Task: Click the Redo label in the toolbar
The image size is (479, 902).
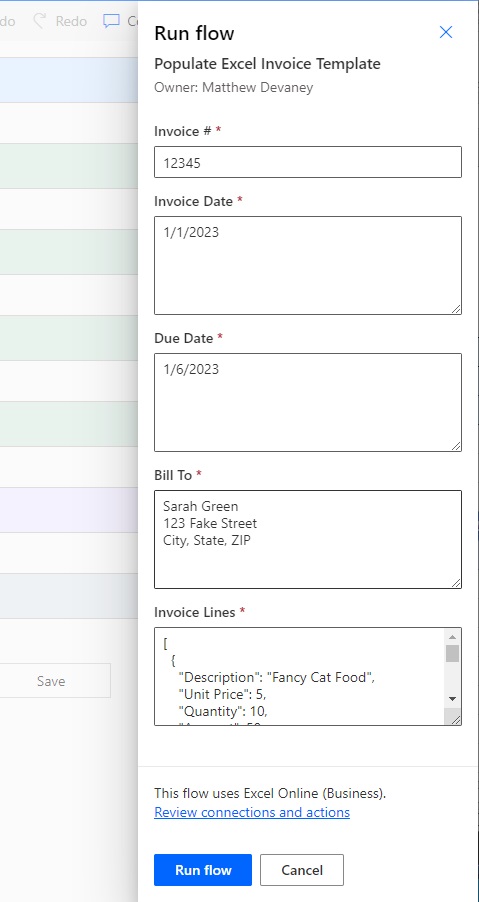Action: coord(71,21)
